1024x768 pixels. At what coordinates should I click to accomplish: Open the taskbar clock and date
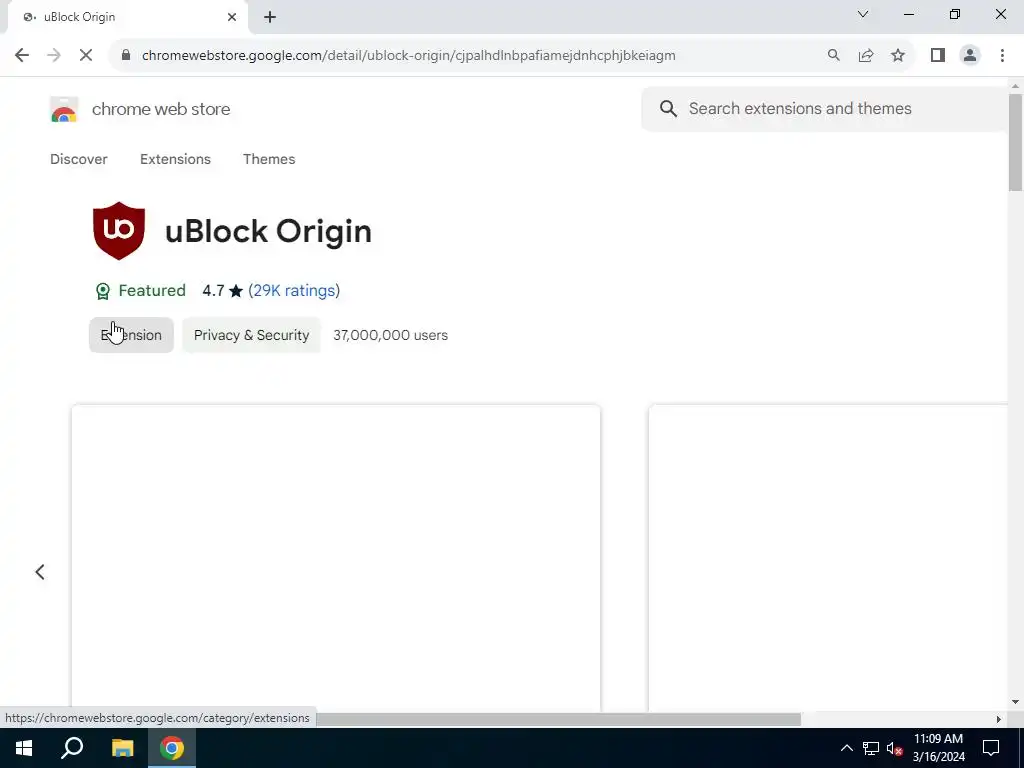tap(938, 748)
